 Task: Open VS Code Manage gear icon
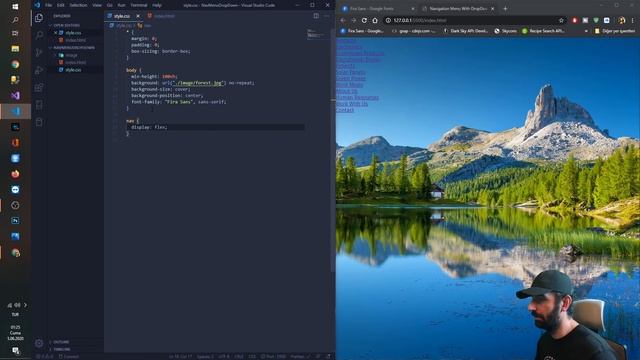click(39, 343)
